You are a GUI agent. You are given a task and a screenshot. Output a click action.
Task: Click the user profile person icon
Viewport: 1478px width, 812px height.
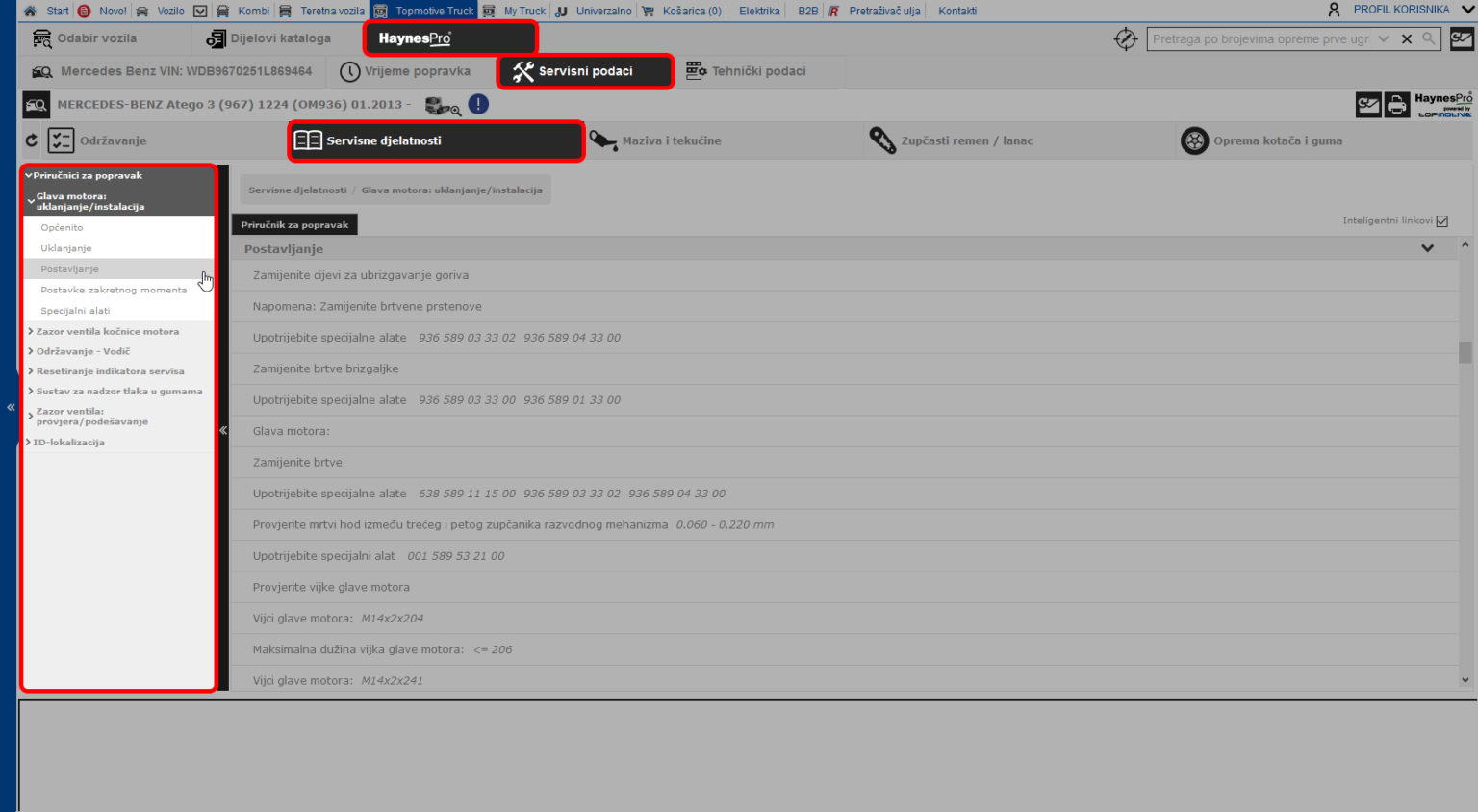(1334, 10)
